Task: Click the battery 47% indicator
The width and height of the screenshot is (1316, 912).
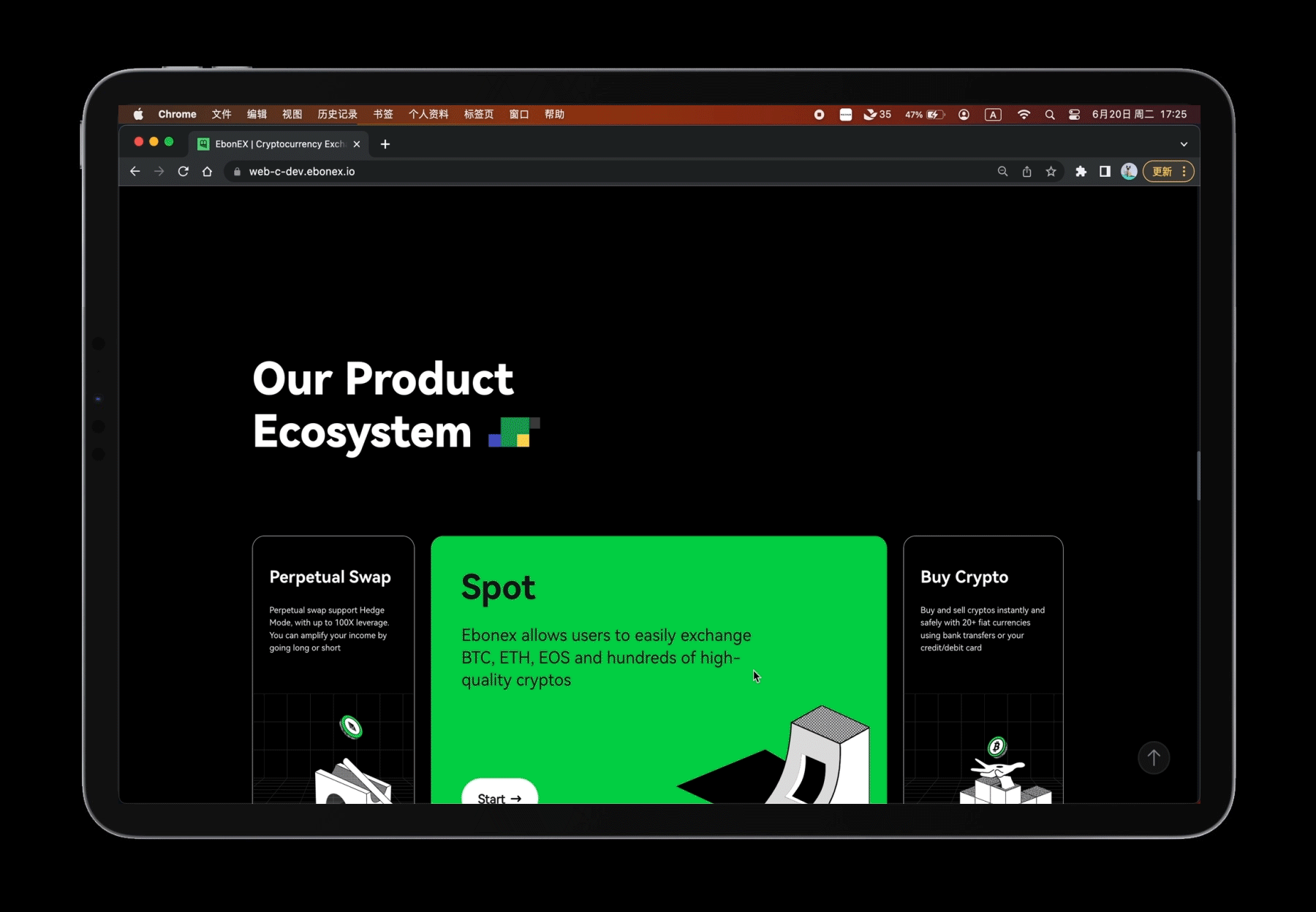Action: 925,115
